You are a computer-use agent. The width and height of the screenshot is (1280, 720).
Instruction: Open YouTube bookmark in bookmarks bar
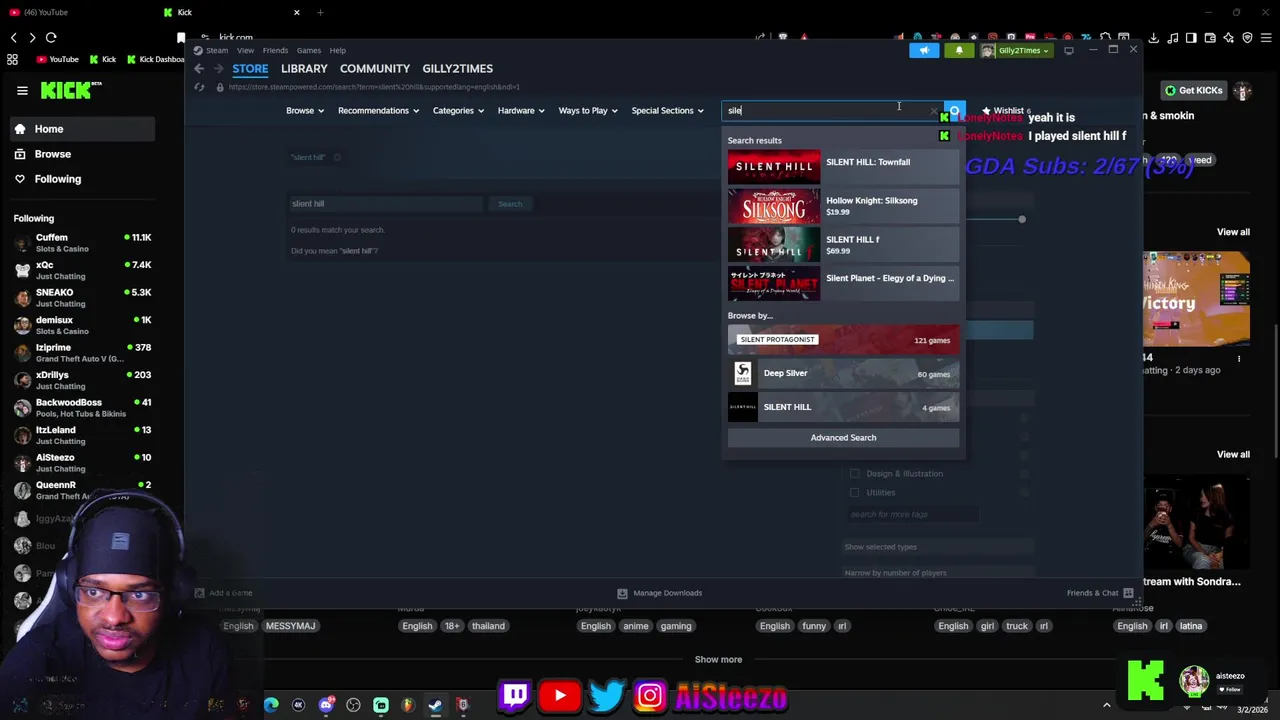(x=57, y=59)
